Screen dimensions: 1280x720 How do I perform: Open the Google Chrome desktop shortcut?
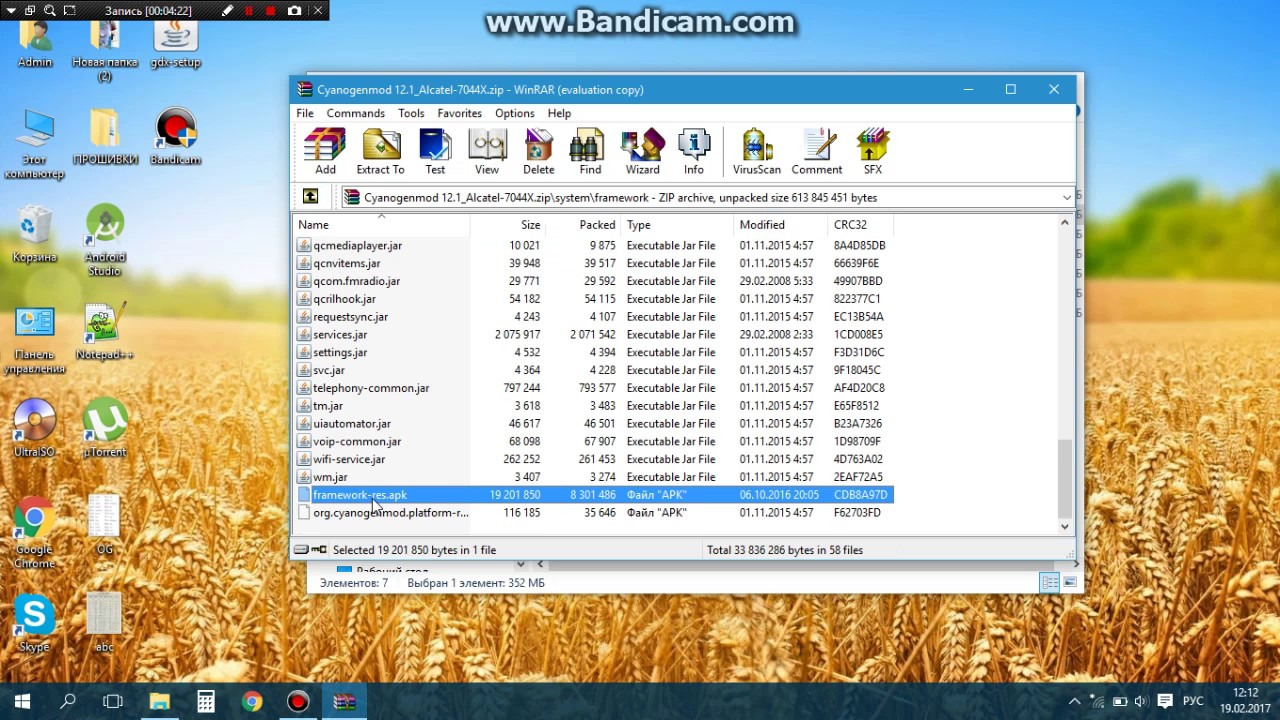click(x=34, y=532)
